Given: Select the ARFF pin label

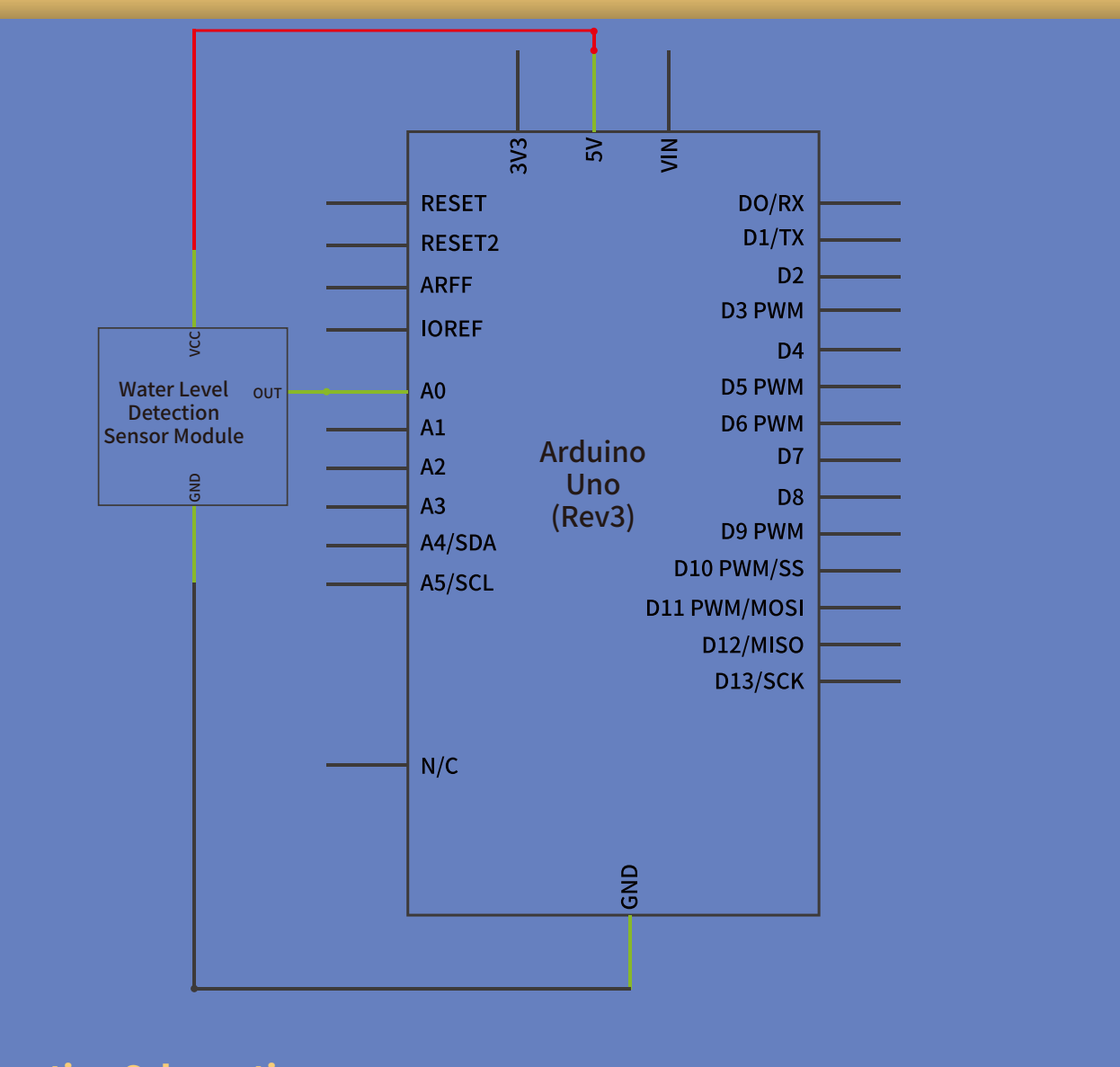Looking at the screenshot, I should click(446, 286).
